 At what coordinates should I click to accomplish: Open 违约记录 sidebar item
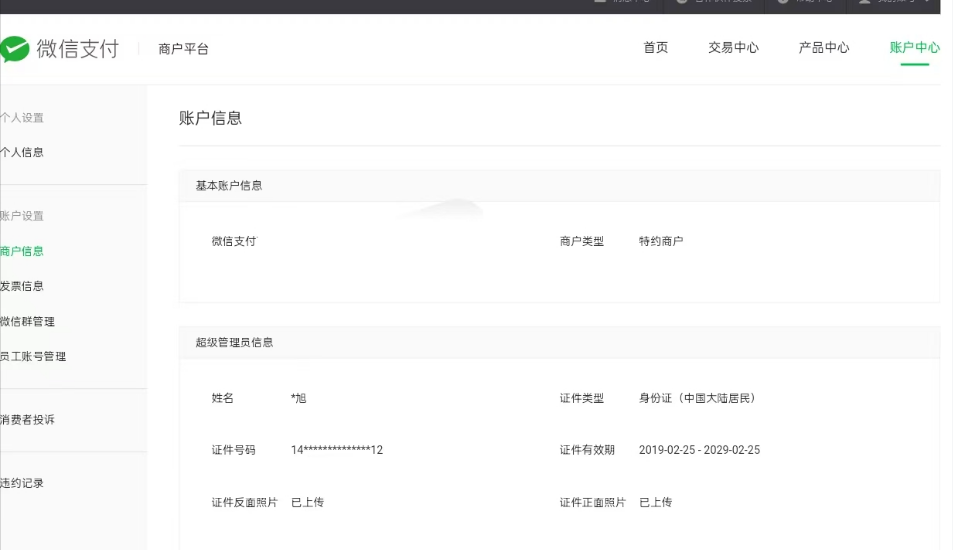click(x=22, y=483)
